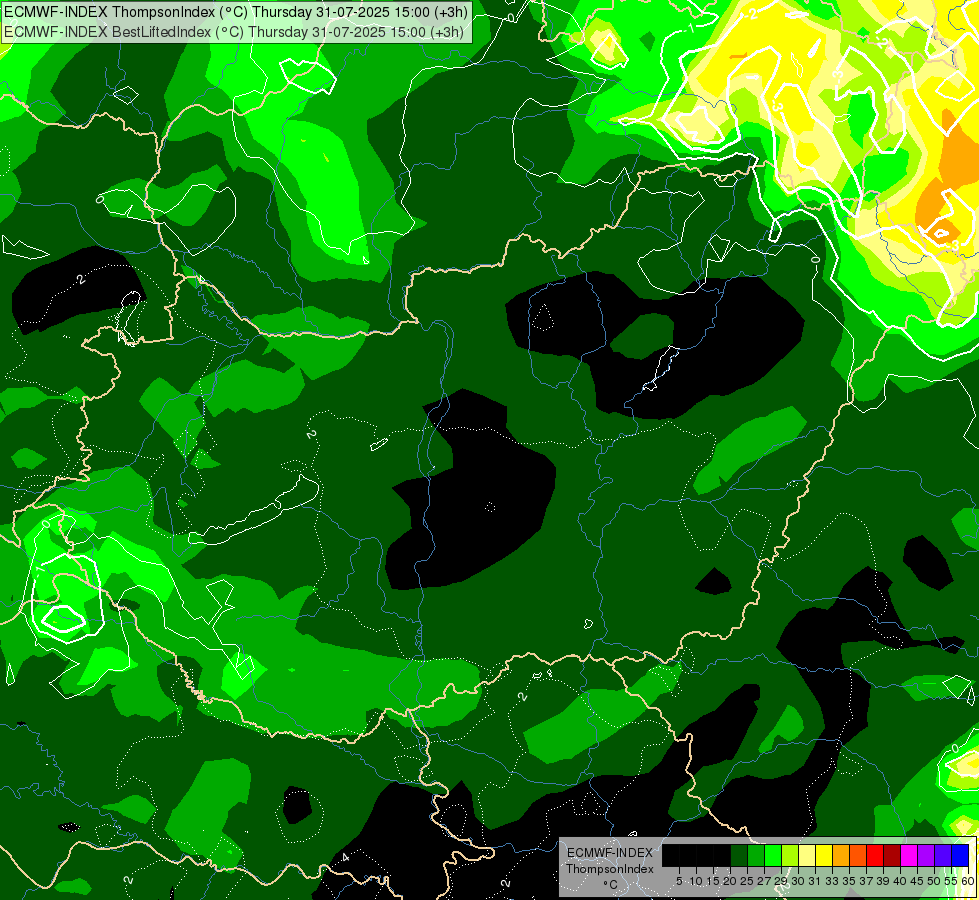Click the legend's ECMWF-INDEX label

610,853
